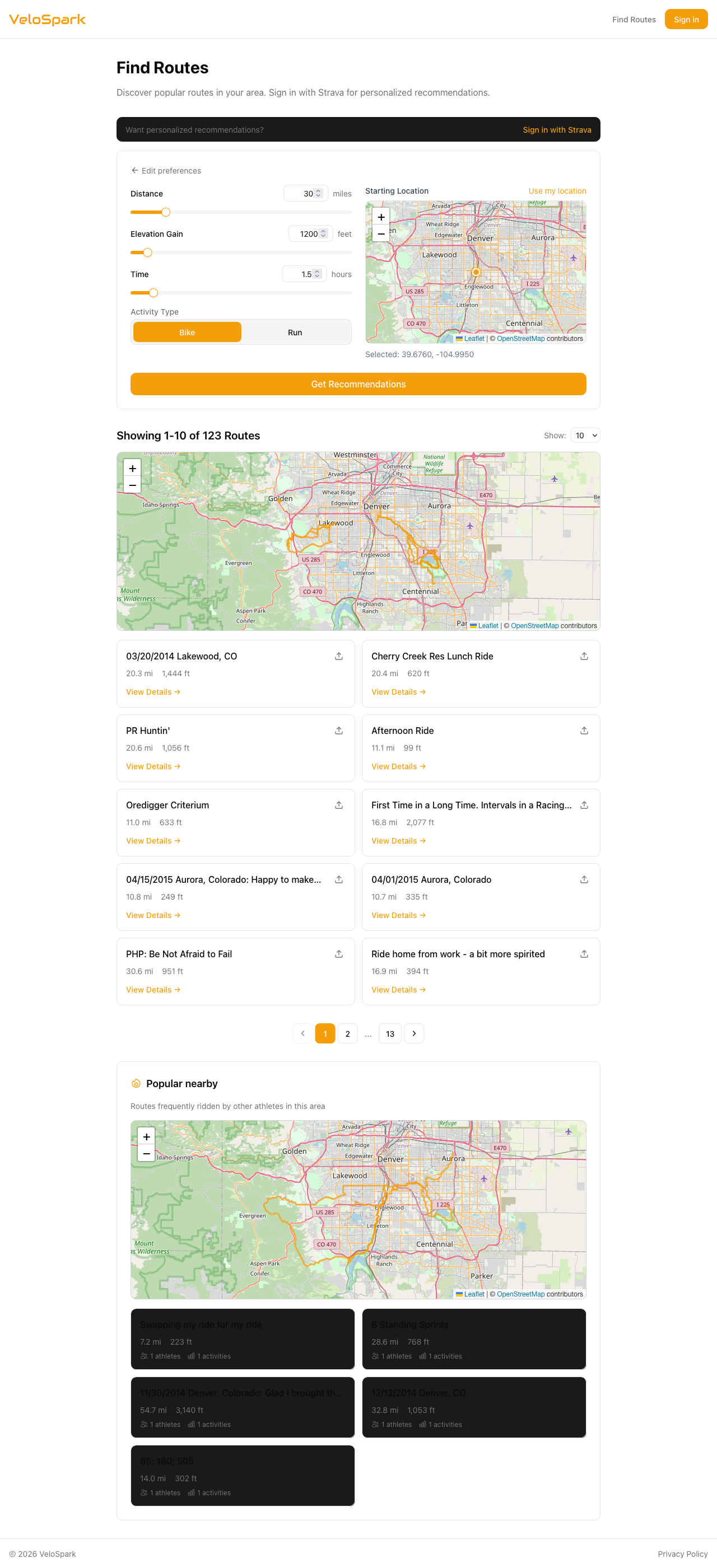Zoom in on Starting Location map
Screen dimensions: 717x1568
point(381,217)
